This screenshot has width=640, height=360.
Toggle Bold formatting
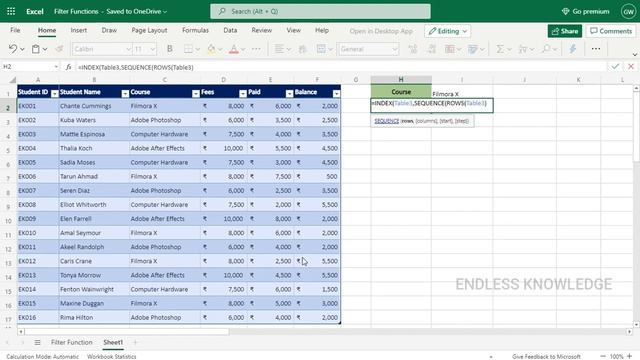(x=169, y=49)
